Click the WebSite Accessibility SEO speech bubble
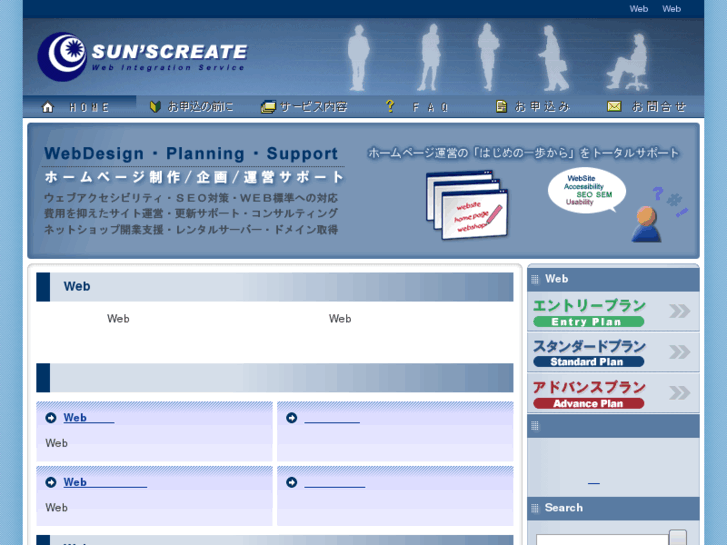The width and height of the screenshot is (727, 545). [x=587, y=190]
